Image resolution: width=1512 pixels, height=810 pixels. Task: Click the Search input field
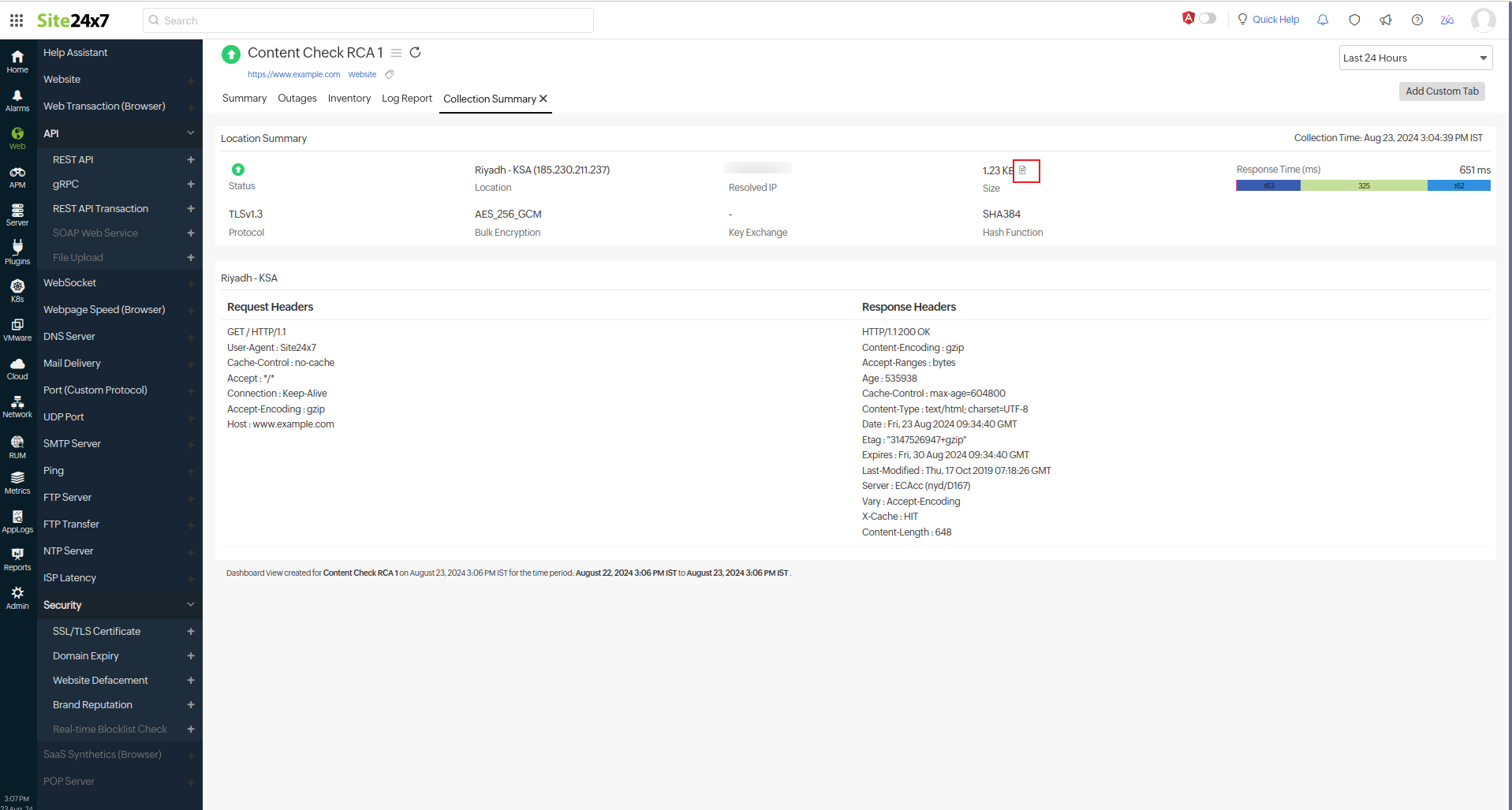tap(368, 21)
